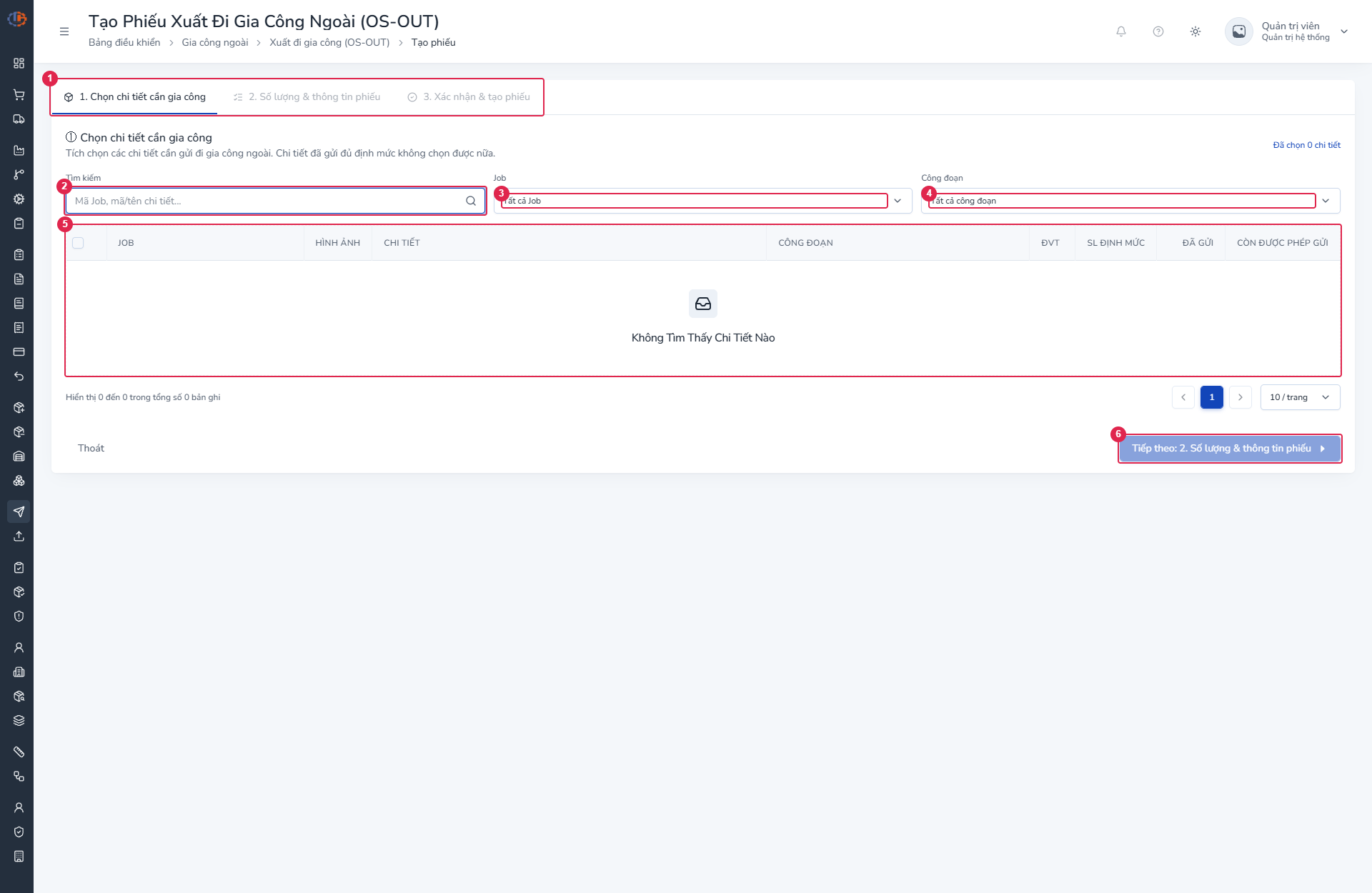Switch to tab 3. Xác nhận & tạo phiếu
Screen dimensions: 1372x893
[x=469, y=97]
